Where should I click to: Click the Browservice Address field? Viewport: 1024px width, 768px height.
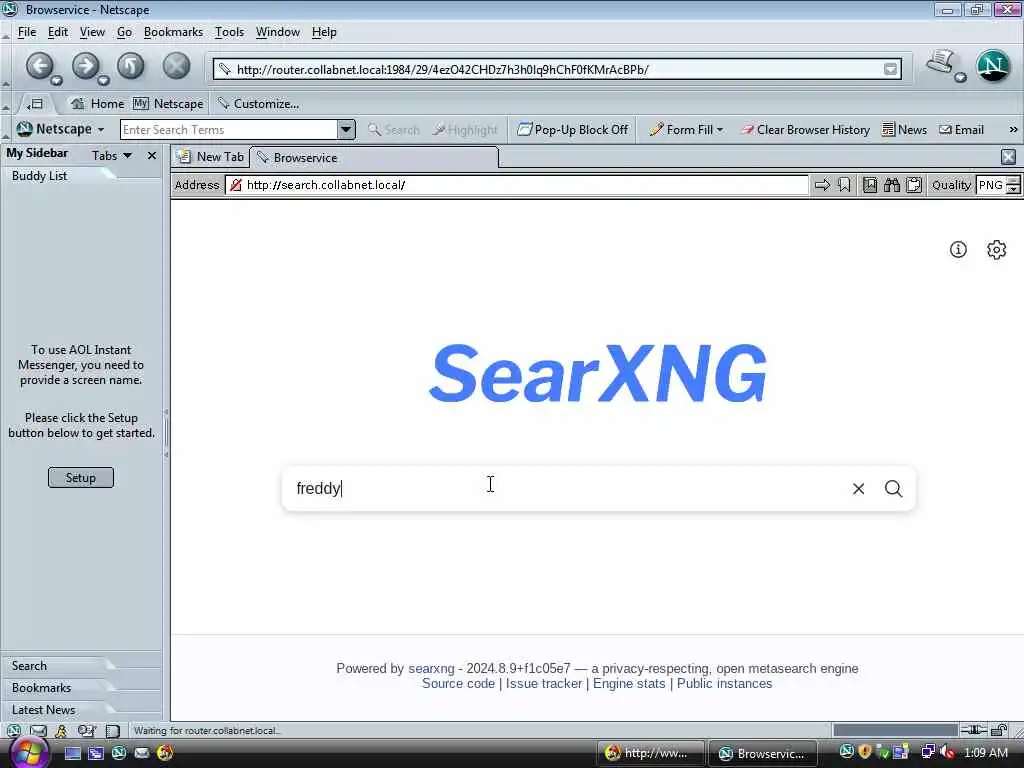(516, 185)
